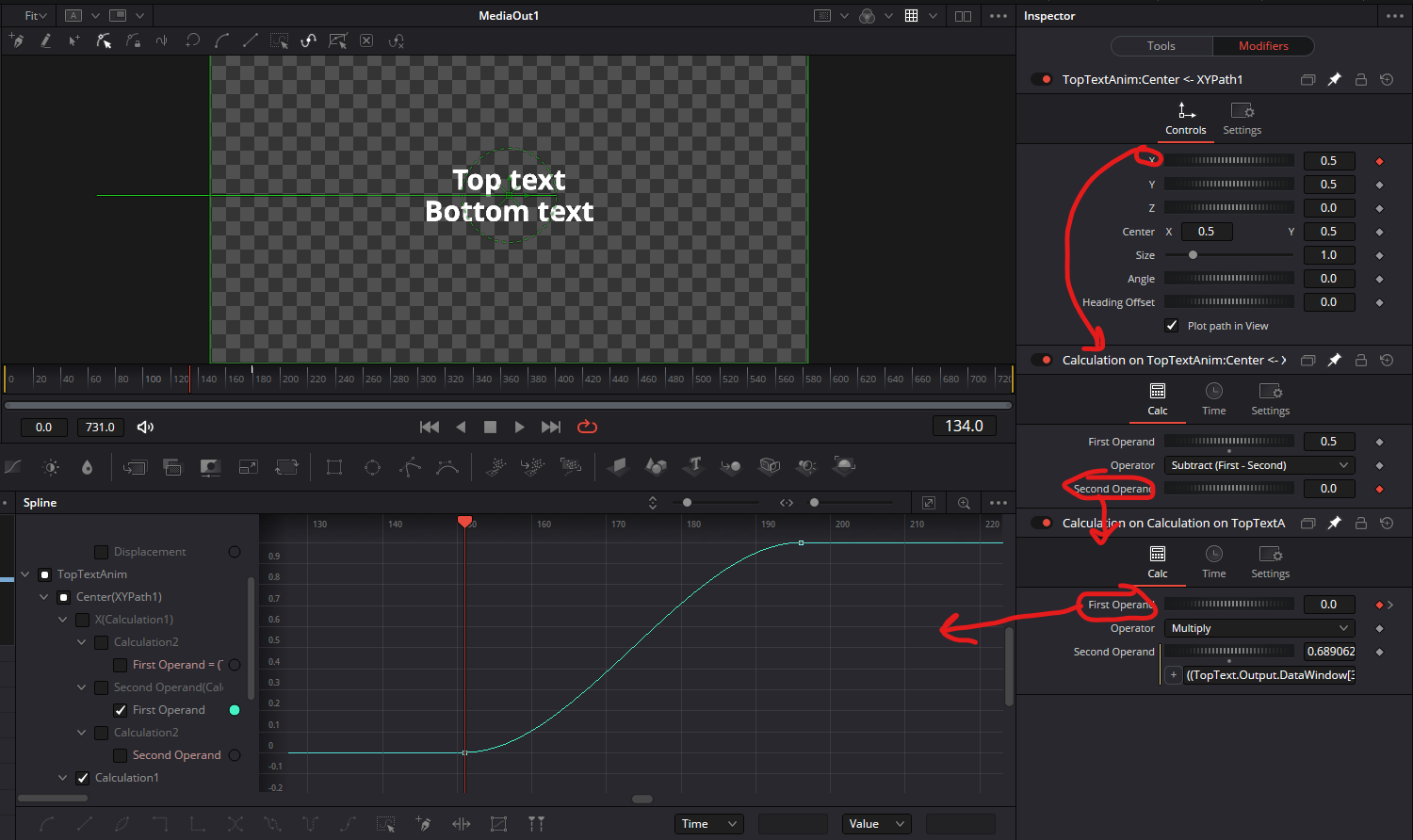Screen dimensions: 1413x840
Task: Add an Ellipse mask tool
Action: [x=372, y=466]
